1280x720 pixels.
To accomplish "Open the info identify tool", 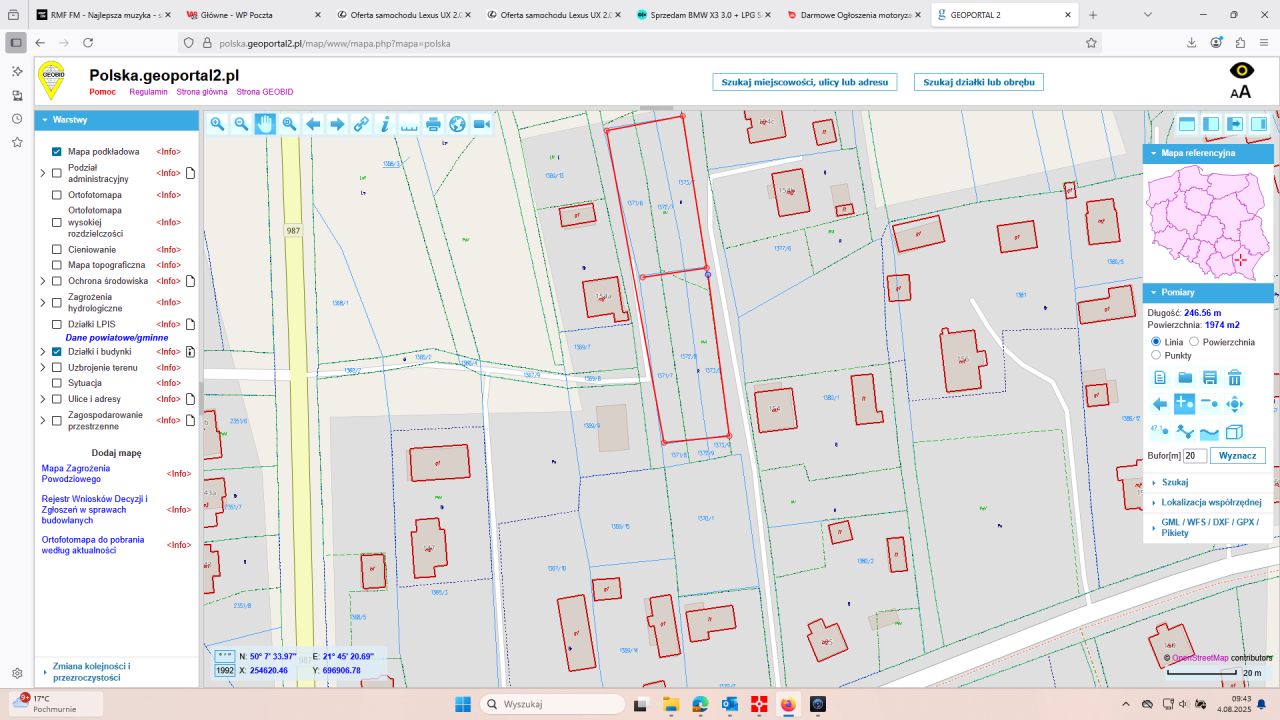I will (385, 124).
